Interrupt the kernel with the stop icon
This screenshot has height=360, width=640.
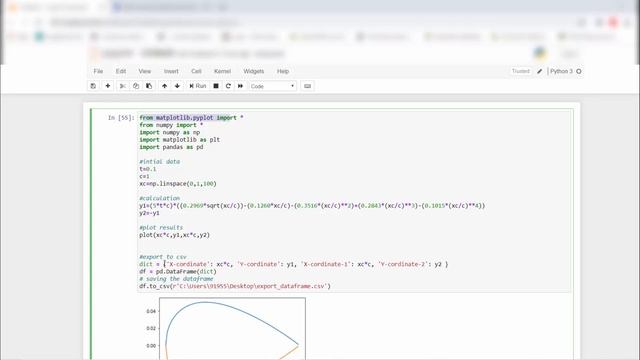pyautogui.click(x=216, y=86)
